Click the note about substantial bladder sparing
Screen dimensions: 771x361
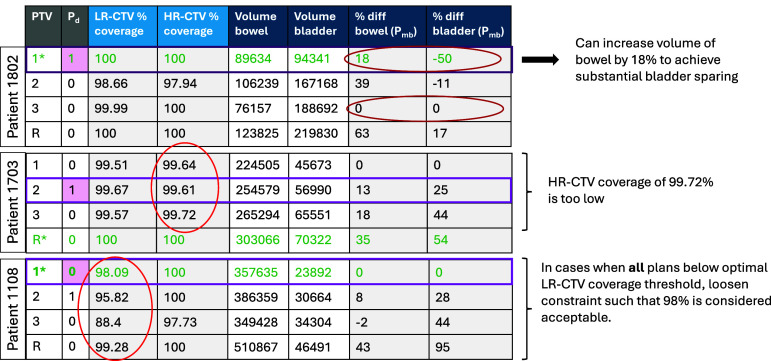point(656,60)
